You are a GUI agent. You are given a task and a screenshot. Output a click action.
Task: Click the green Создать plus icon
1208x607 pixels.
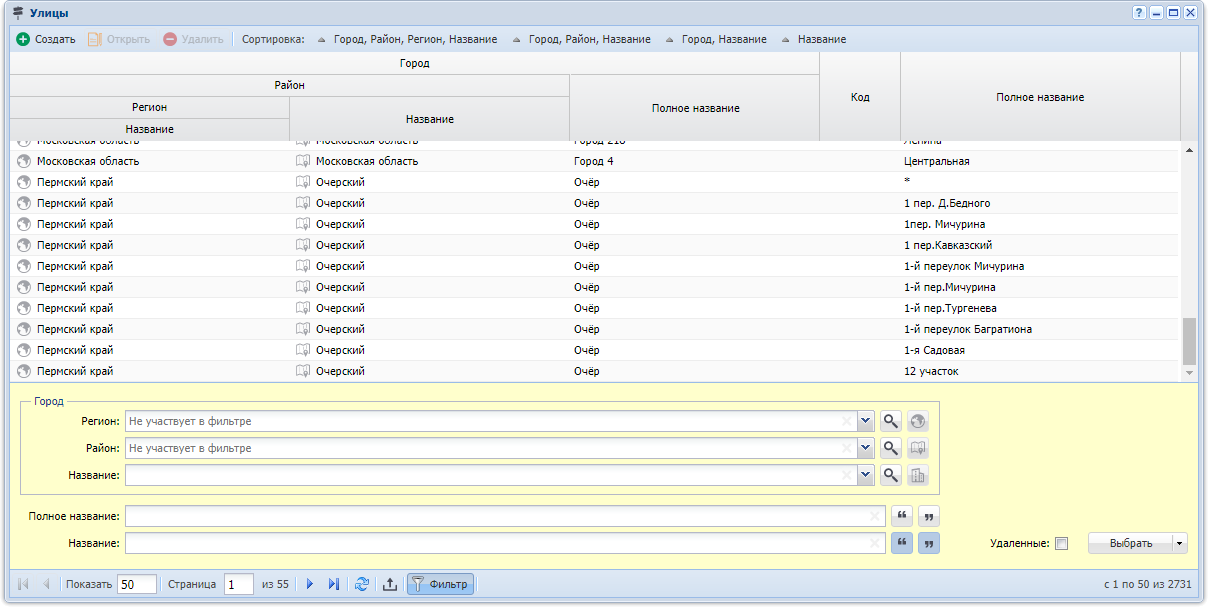tap(23, 39)
